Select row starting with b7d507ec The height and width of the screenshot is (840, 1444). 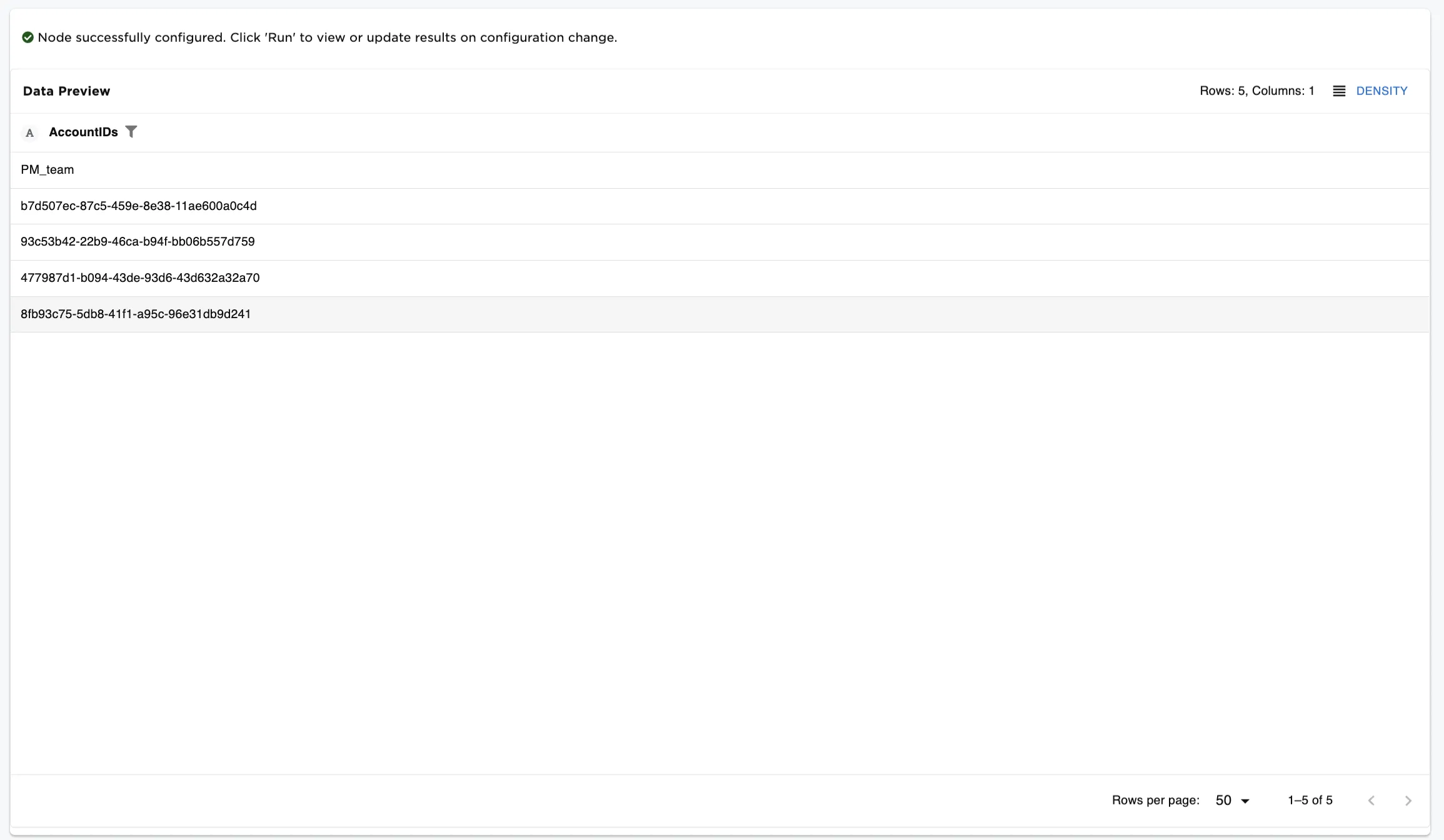pos(139,206)
